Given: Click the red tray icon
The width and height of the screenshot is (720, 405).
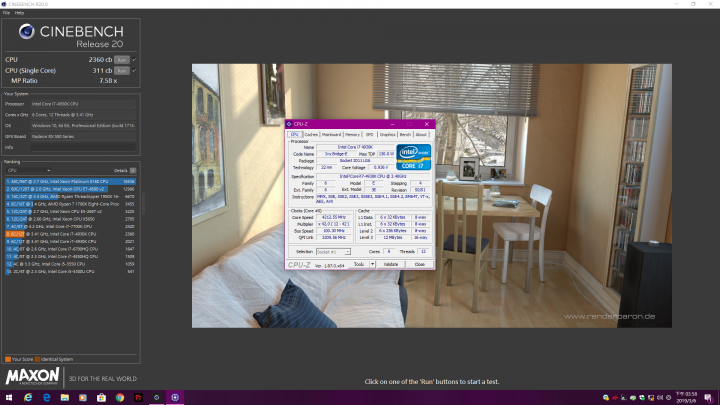Looking at the screenshot, I should click(615, 398).
